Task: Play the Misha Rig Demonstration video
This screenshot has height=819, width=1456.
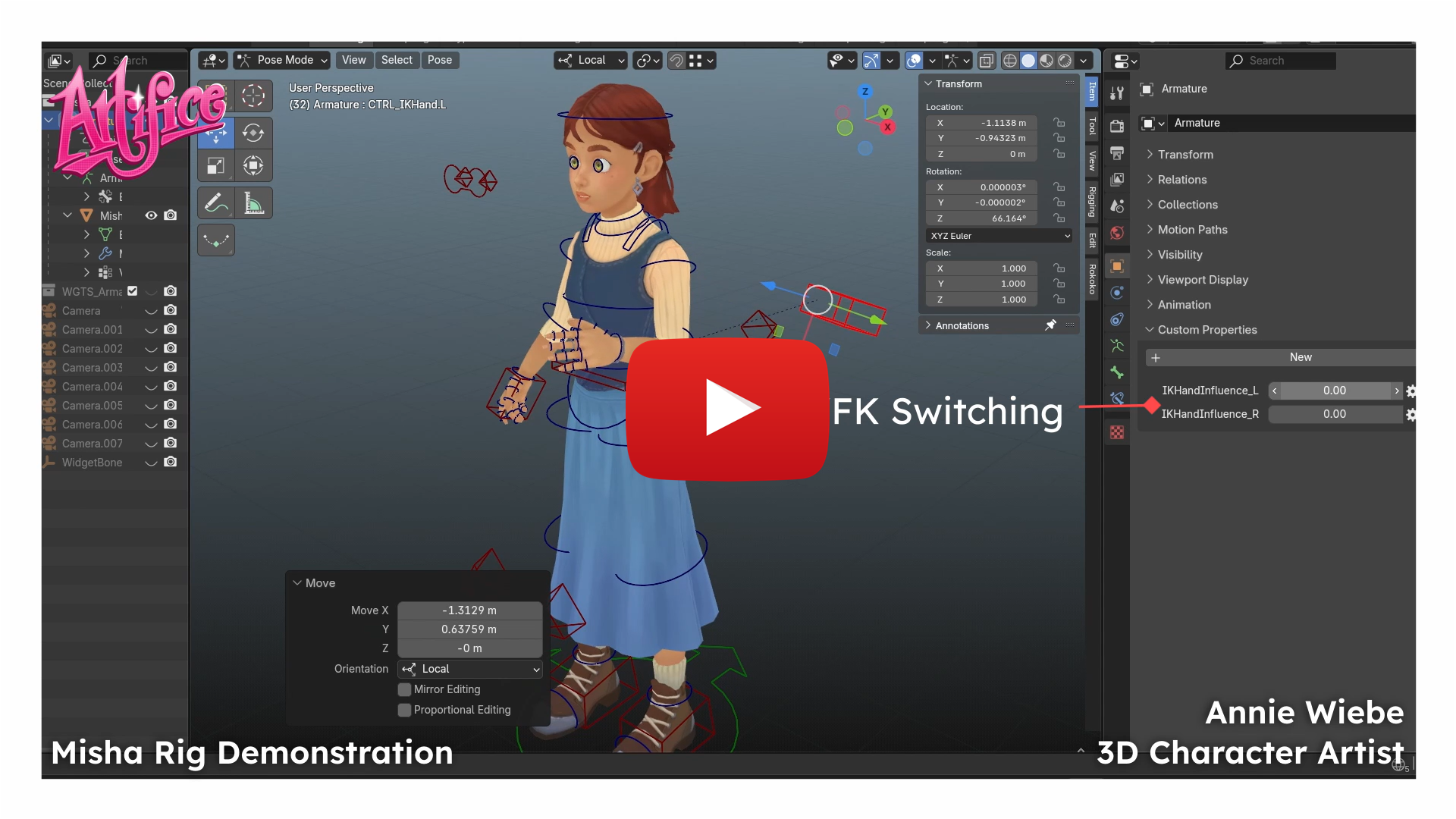Action: [728, 409]
